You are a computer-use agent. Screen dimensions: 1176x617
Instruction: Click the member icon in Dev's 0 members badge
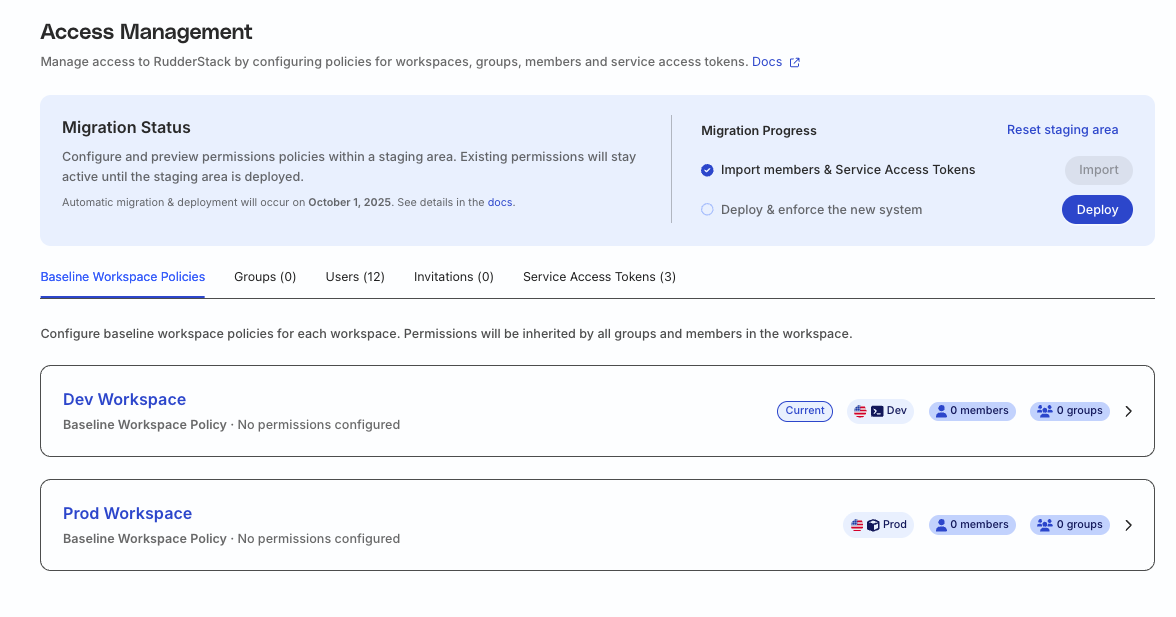click(x=941, y=410)
